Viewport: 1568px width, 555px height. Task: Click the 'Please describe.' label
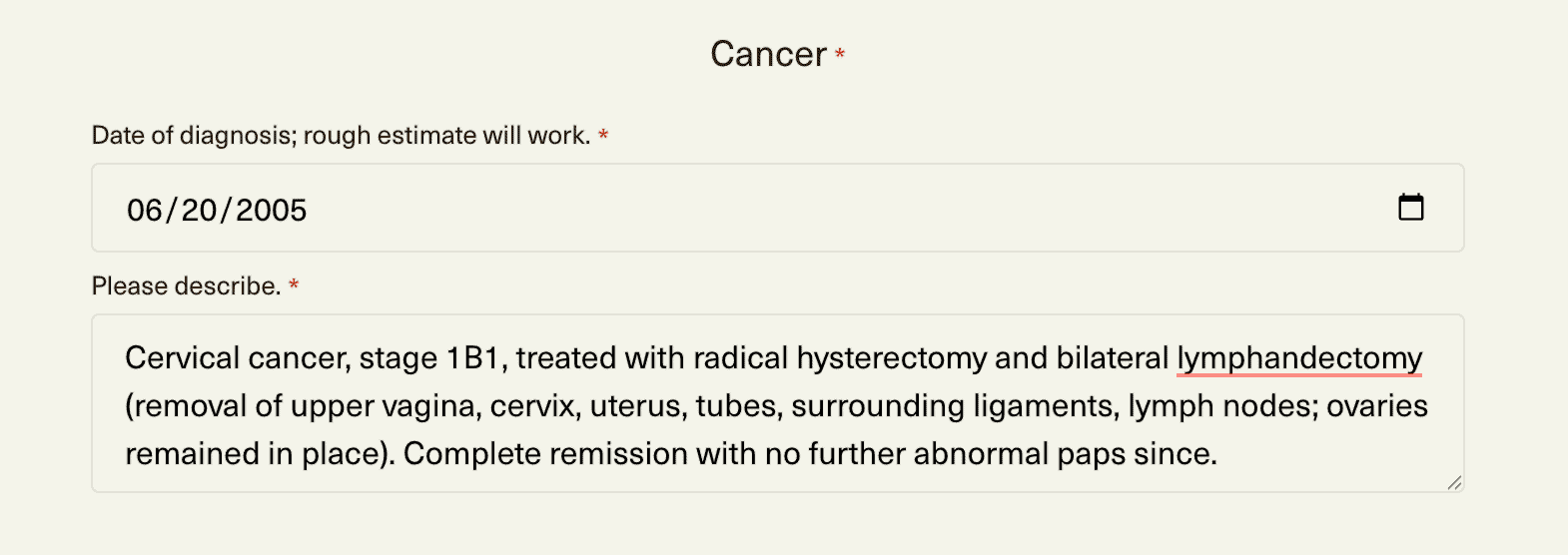[x=186, y=285]
